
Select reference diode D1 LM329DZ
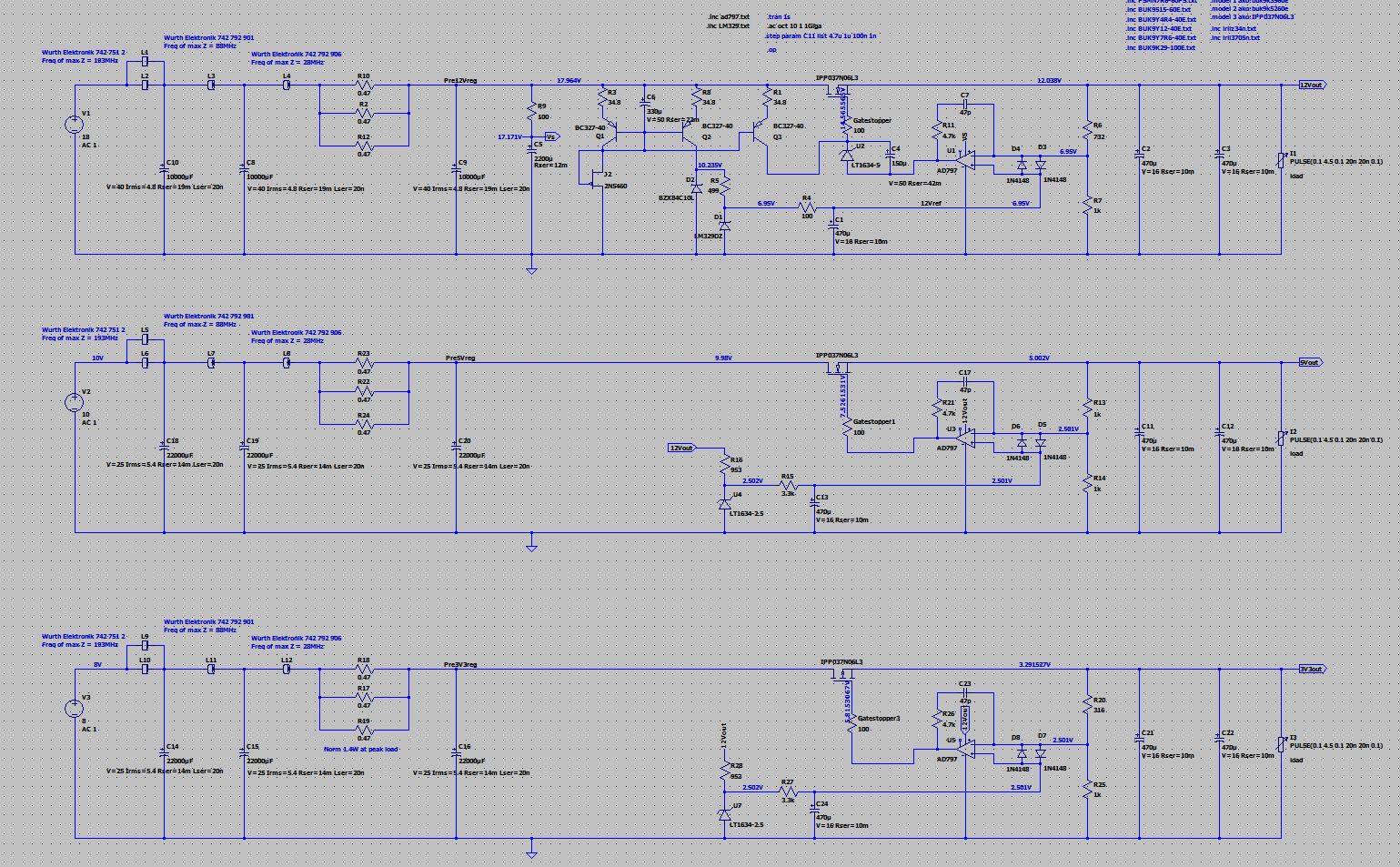(x=724, y=225)
